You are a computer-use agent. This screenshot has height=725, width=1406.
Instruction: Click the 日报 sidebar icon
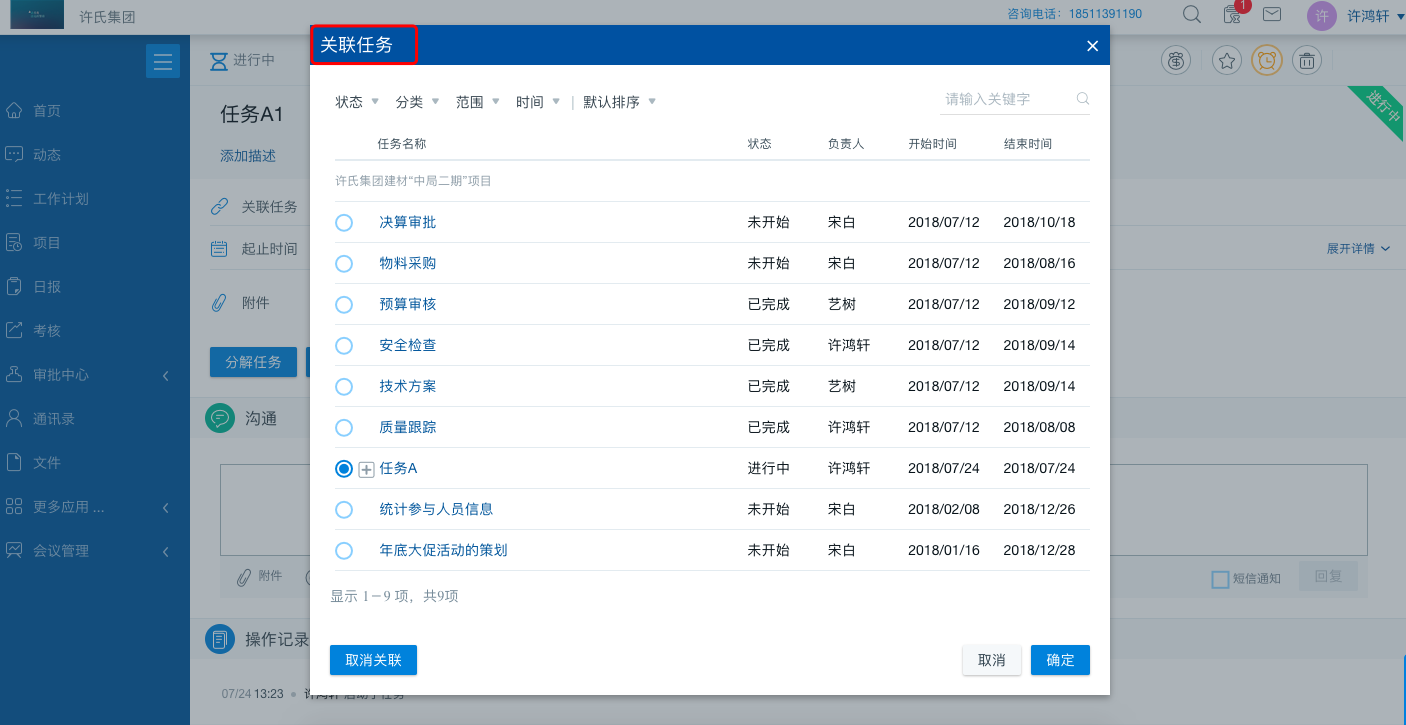coord(14,286)
